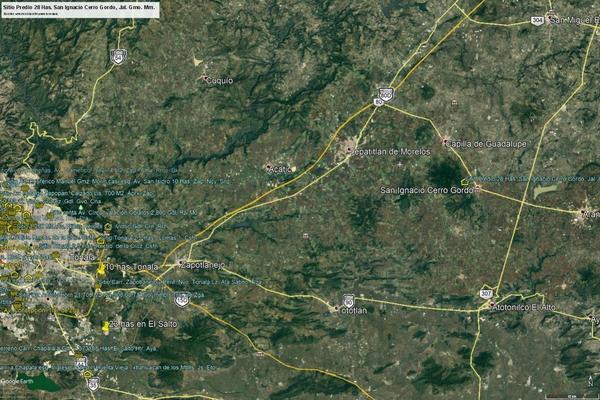600x400 pixels.
Task: Click the Acatic town marker
Action: click(x=268, y=167)
